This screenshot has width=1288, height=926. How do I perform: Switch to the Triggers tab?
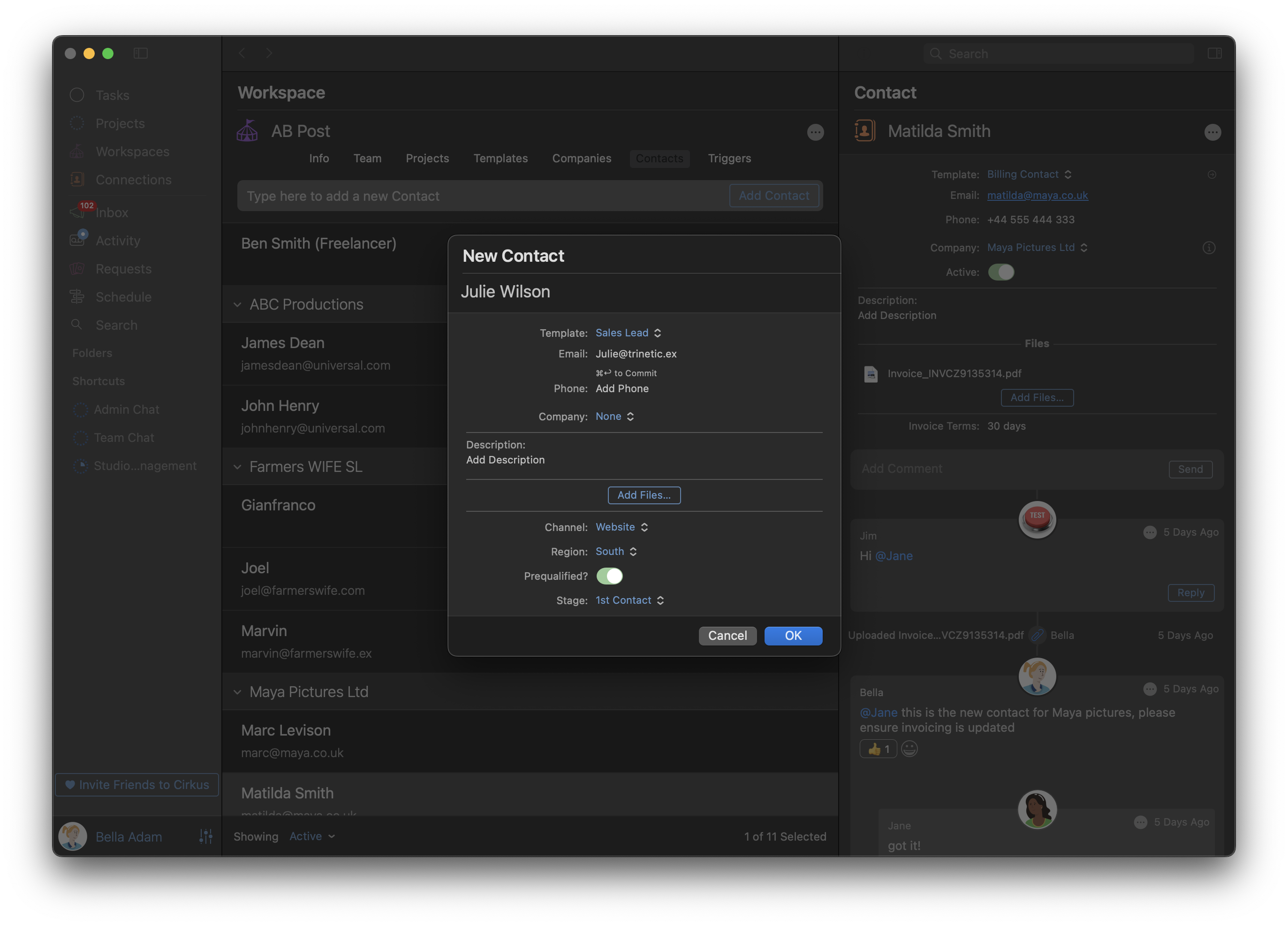[729, 159]
